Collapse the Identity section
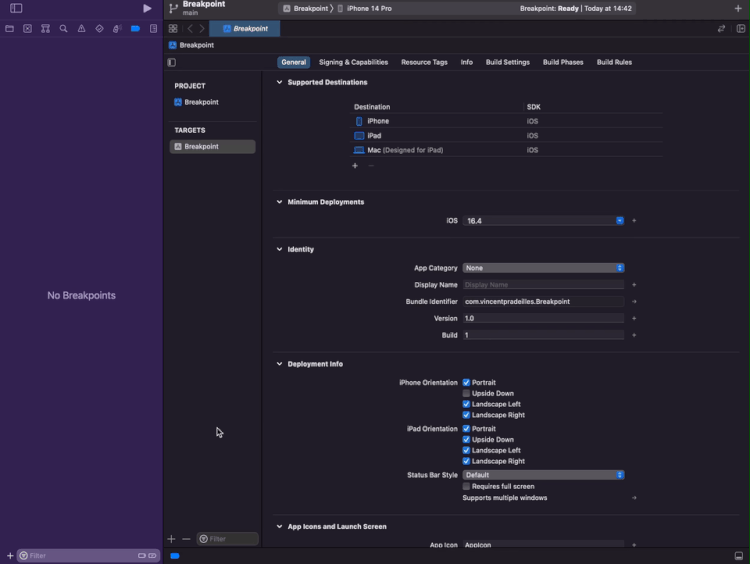The width and height of the screenshot is (750, 564). pos(279,249)
